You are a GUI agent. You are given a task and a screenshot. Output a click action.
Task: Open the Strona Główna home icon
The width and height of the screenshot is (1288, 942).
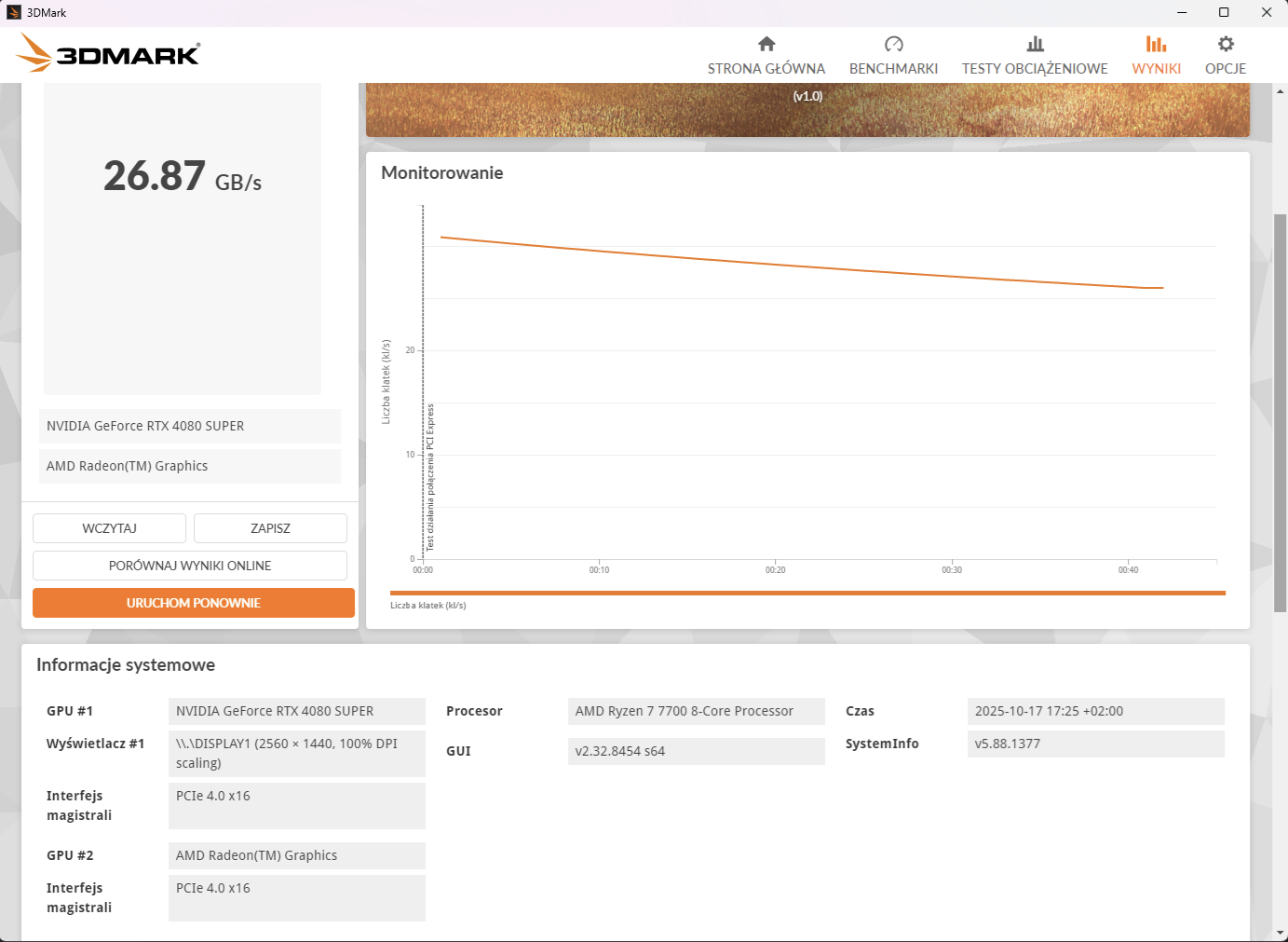click(766, 44)
